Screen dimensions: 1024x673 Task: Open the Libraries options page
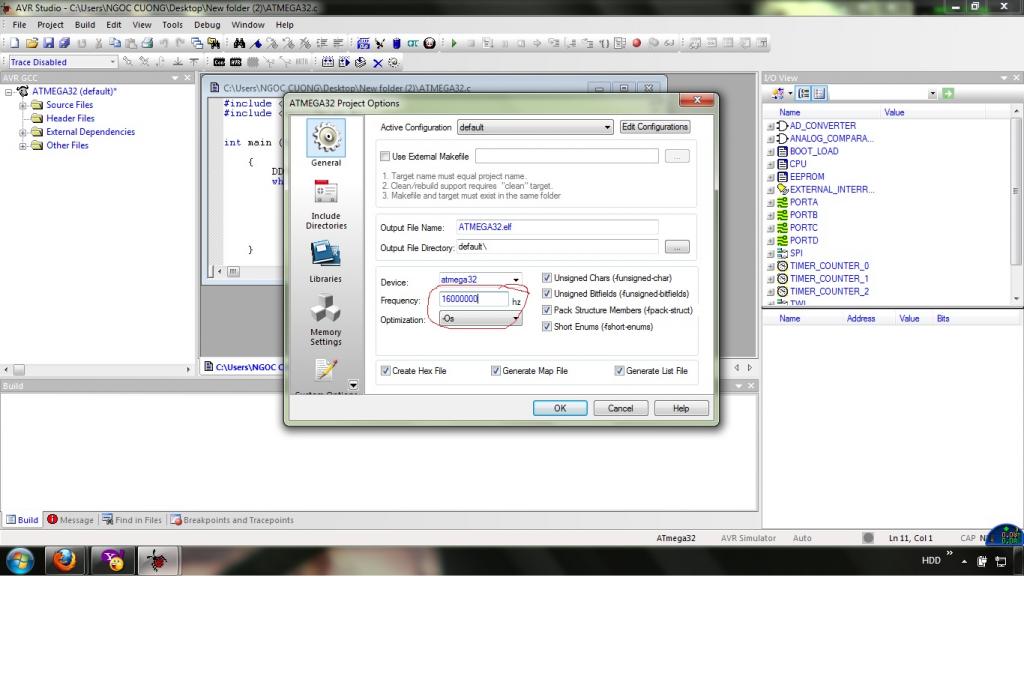click(326, 261)
